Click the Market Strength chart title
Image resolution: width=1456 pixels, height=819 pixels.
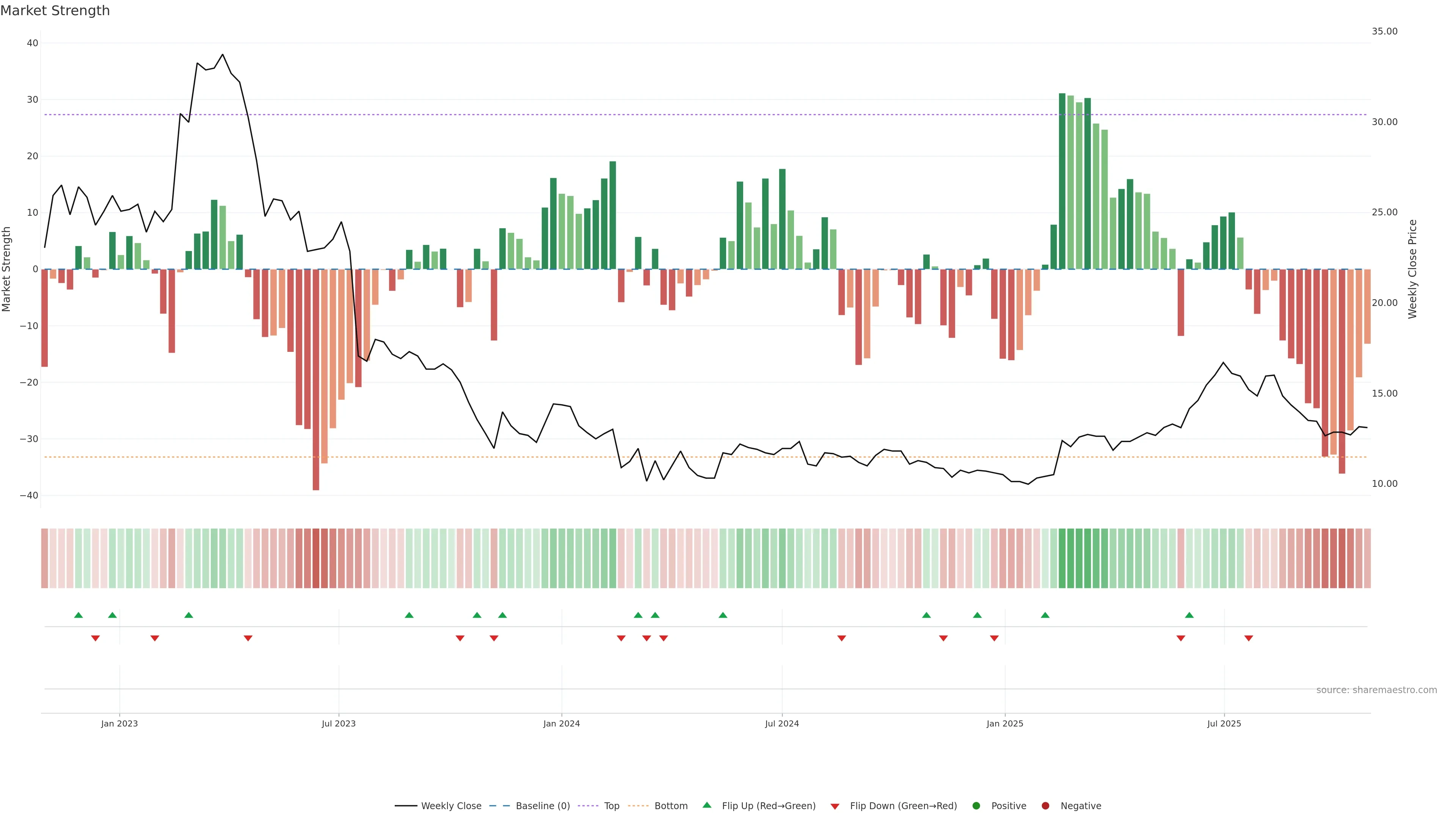click(x=55, y=11)
